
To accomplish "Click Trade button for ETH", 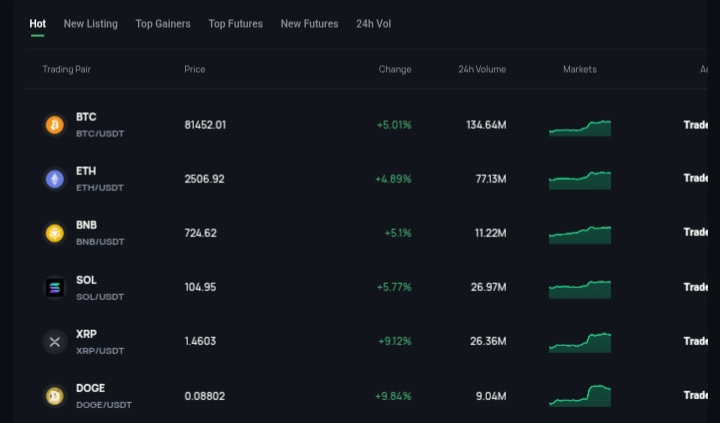I will (x=695, y=178).
